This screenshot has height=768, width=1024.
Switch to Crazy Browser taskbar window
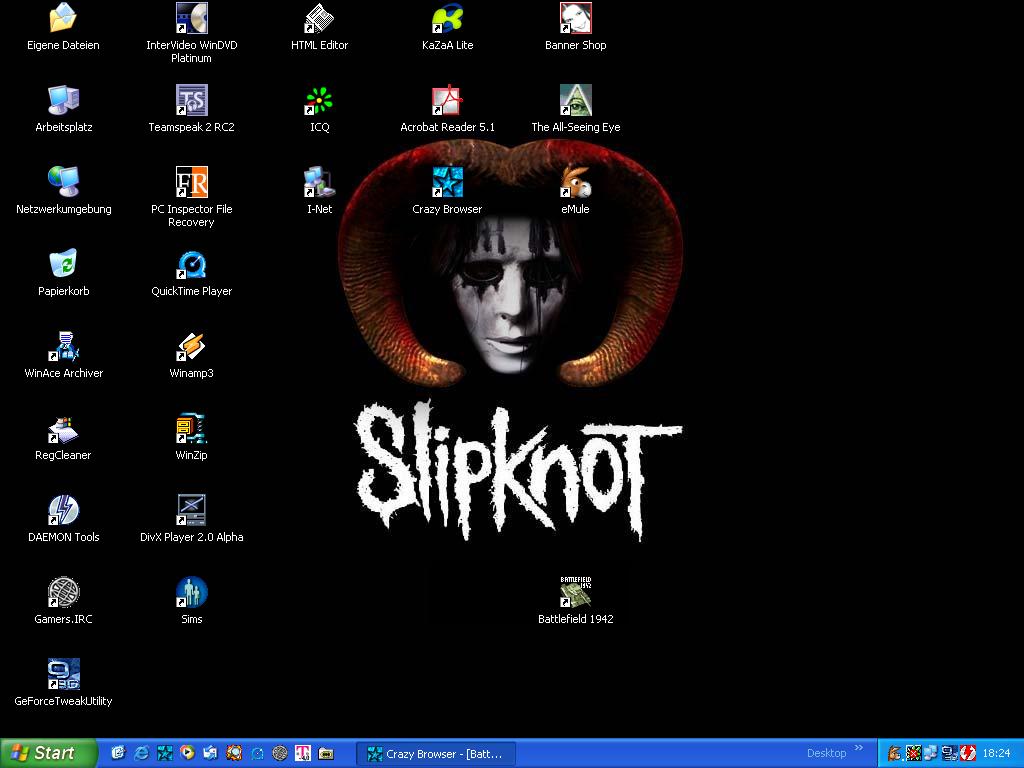click(436, 754)
